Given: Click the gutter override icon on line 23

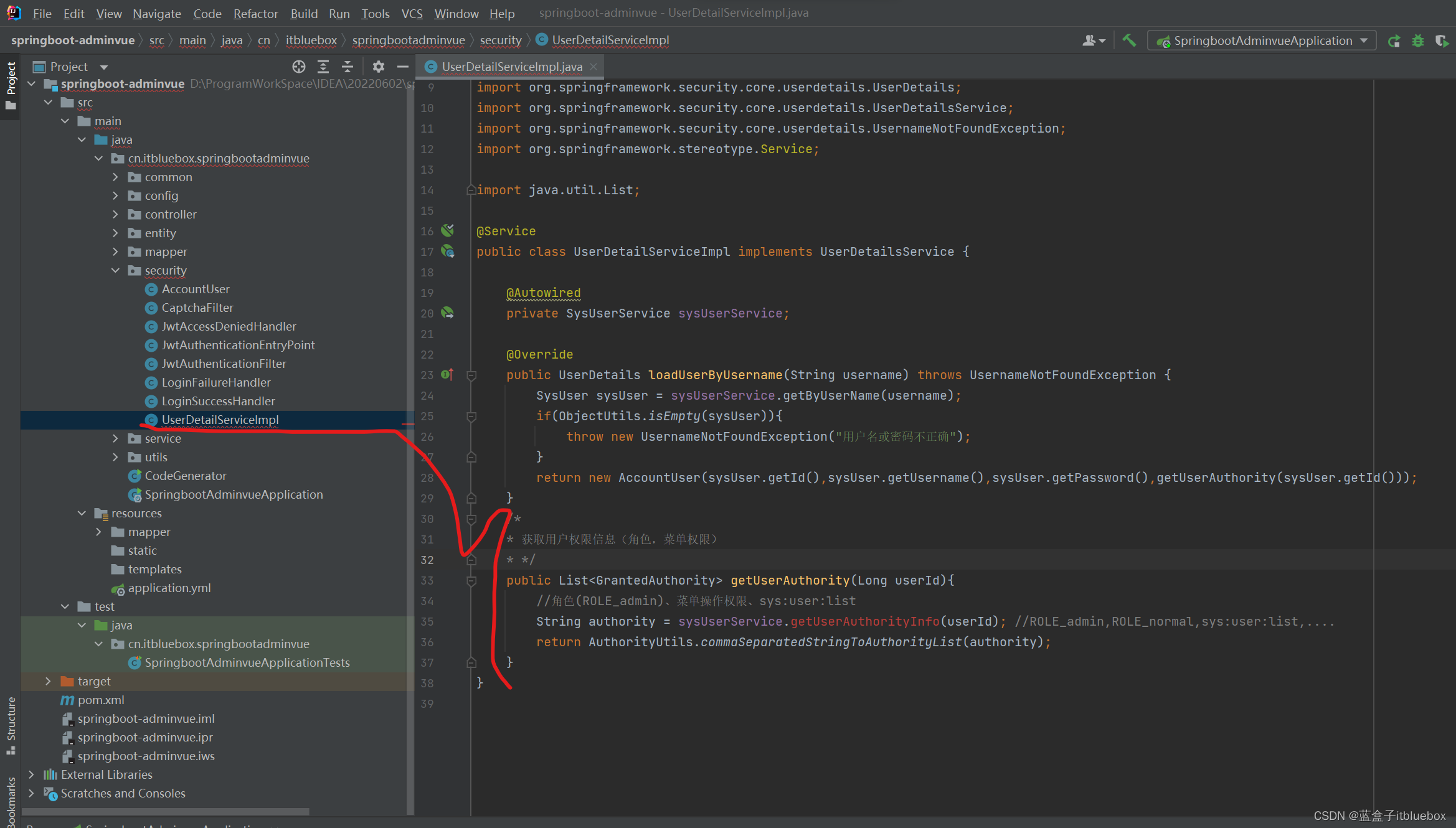Looking at the screenshot, I should [447, 375].
